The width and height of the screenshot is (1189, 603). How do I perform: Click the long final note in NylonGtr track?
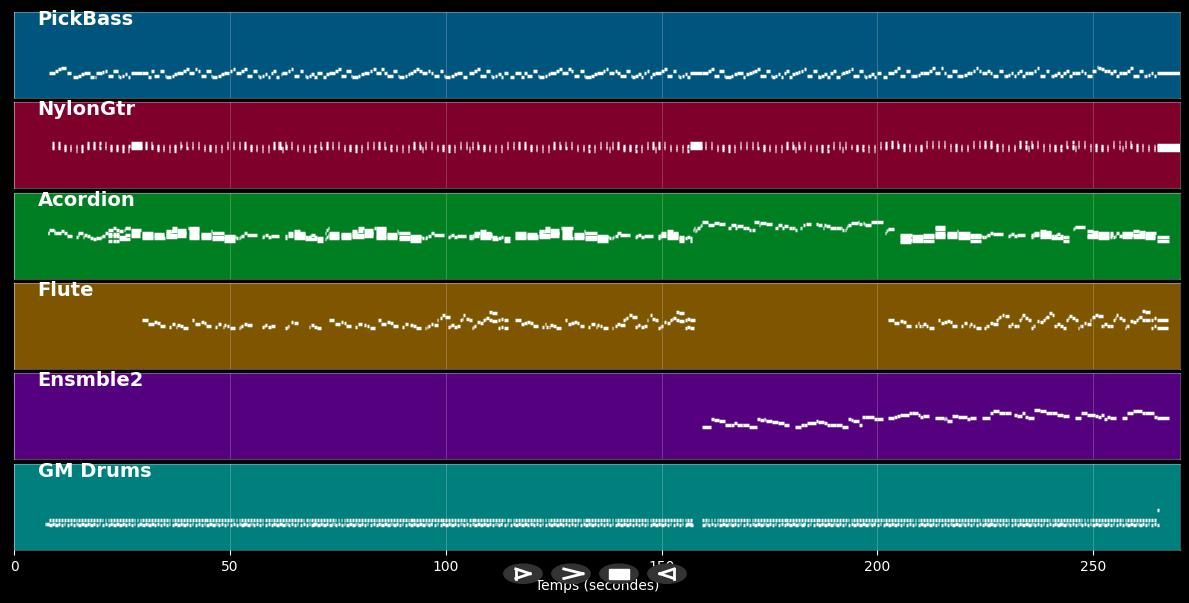point(1168,148)
